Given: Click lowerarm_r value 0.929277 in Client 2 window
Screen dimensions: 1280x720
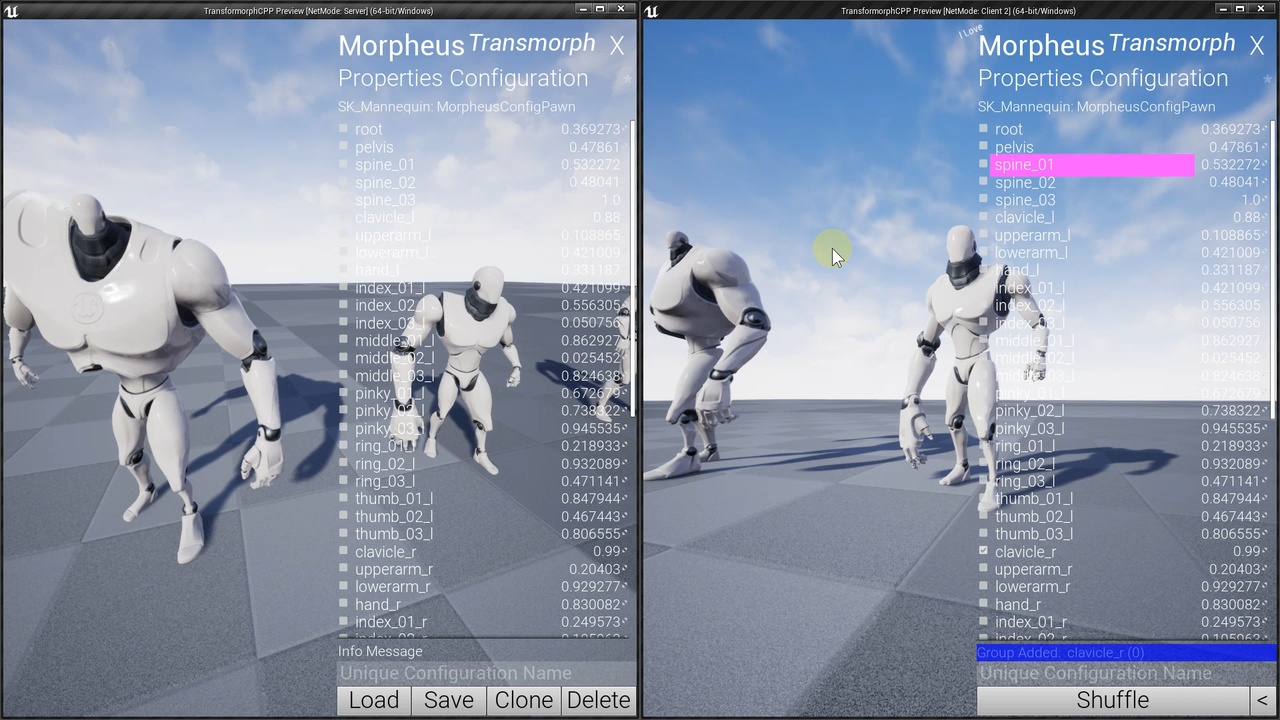Looking at the screenshot, I should (x=1230, y=587).
